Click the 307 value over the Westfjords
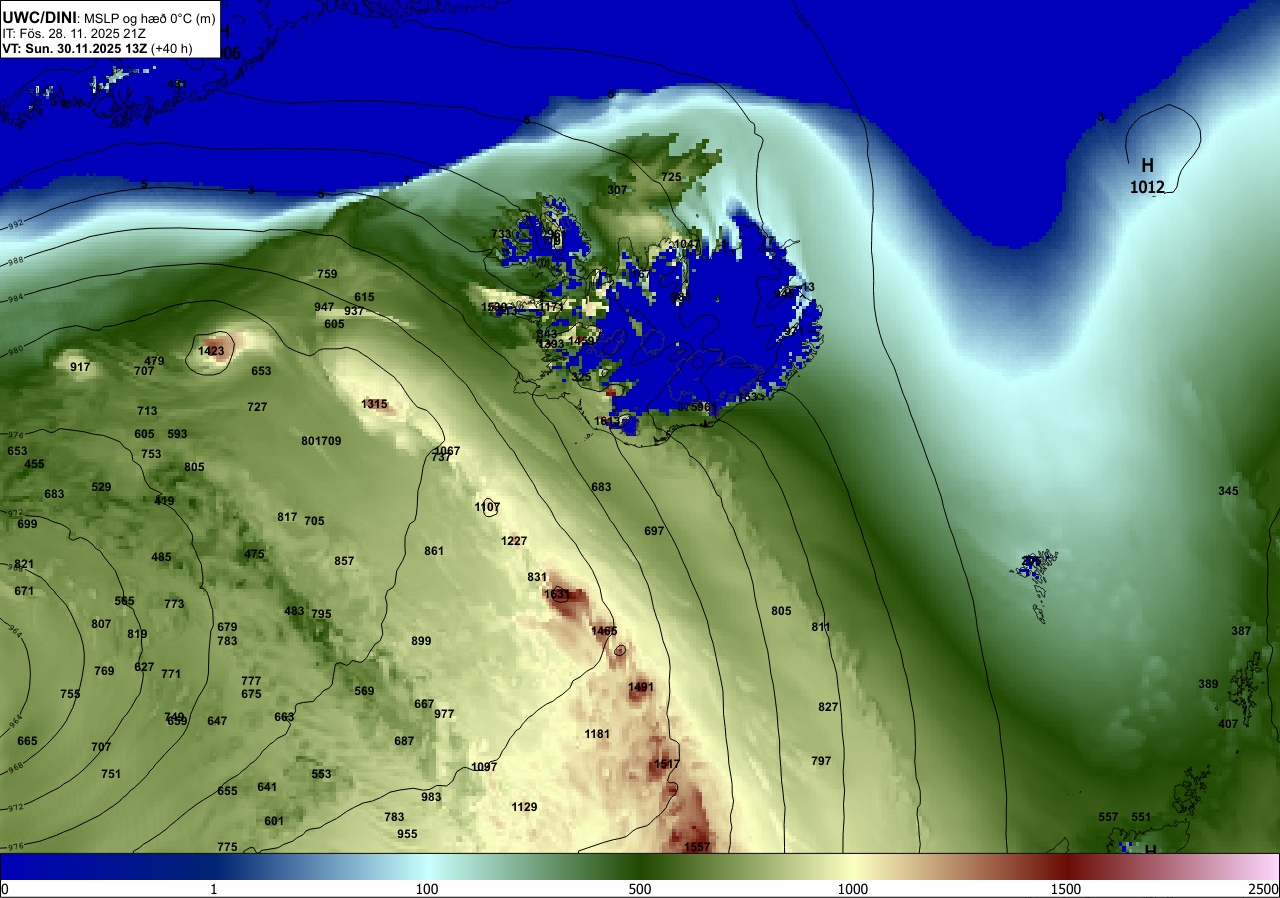1280x898 pixels. point(617,190)
